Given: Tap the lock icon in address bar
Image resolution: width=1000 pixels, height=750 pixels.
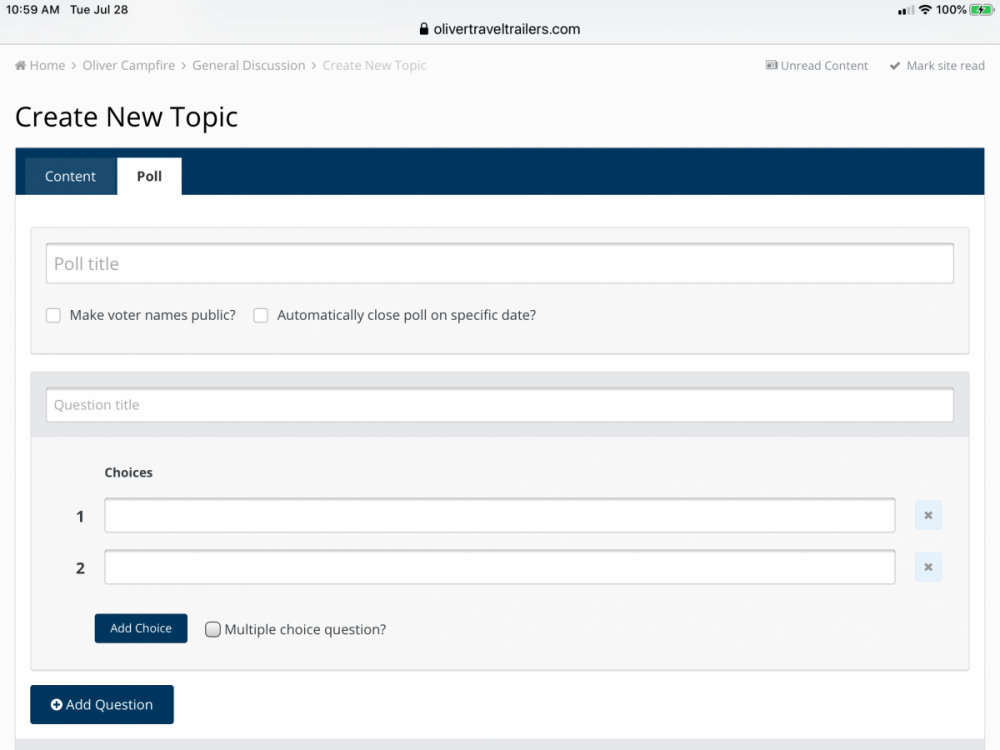Looking at the screenshot, I should [x=424, y=29].
